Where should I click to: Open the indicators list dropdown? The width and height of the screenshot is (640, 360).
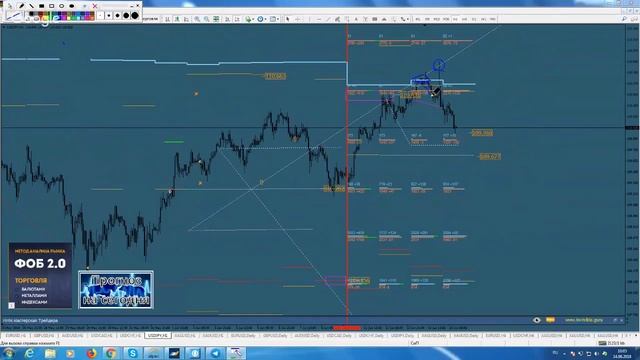point(249,19)
